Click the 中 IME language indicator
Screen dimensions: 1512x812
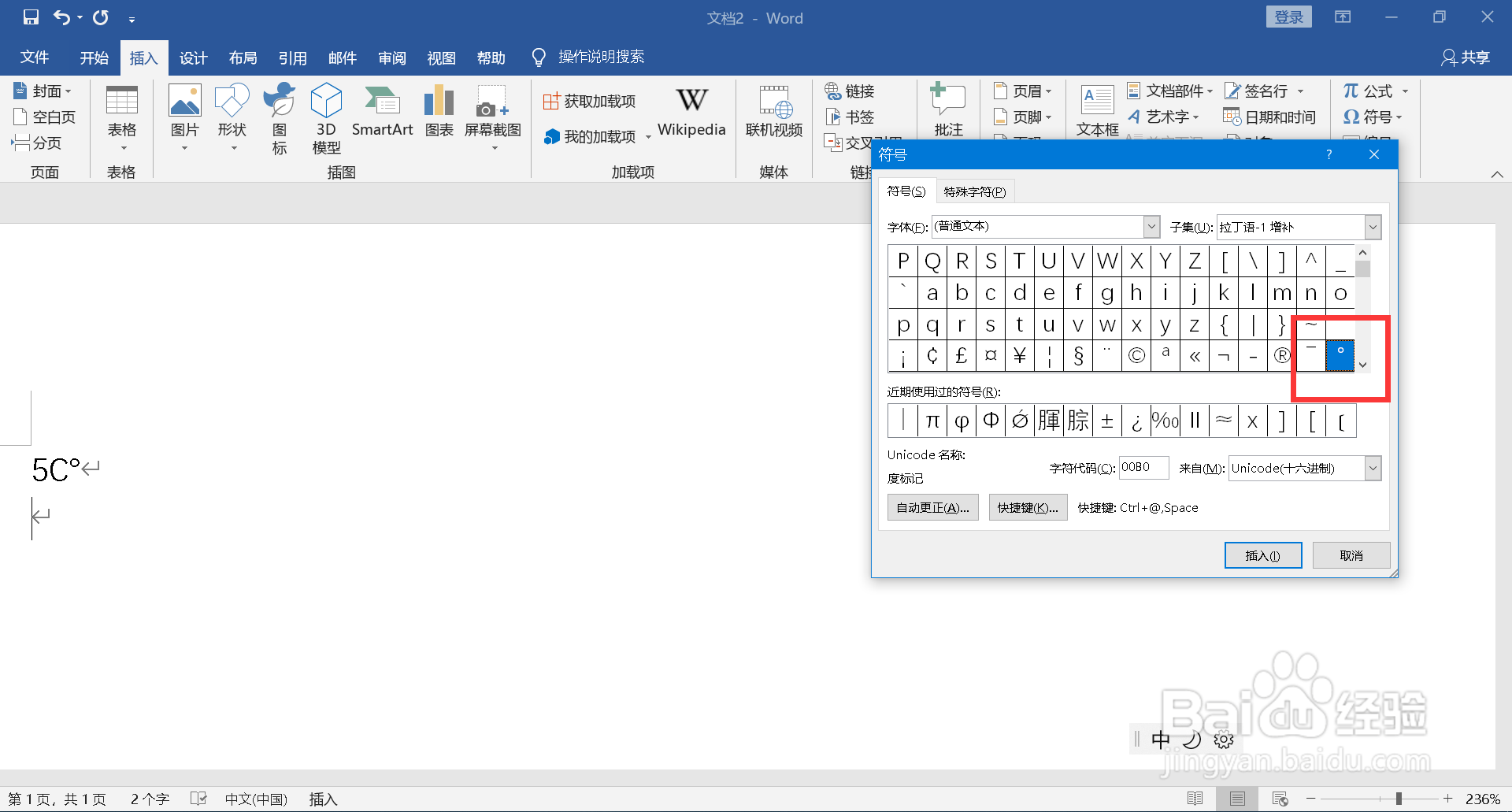point(1161,740)
